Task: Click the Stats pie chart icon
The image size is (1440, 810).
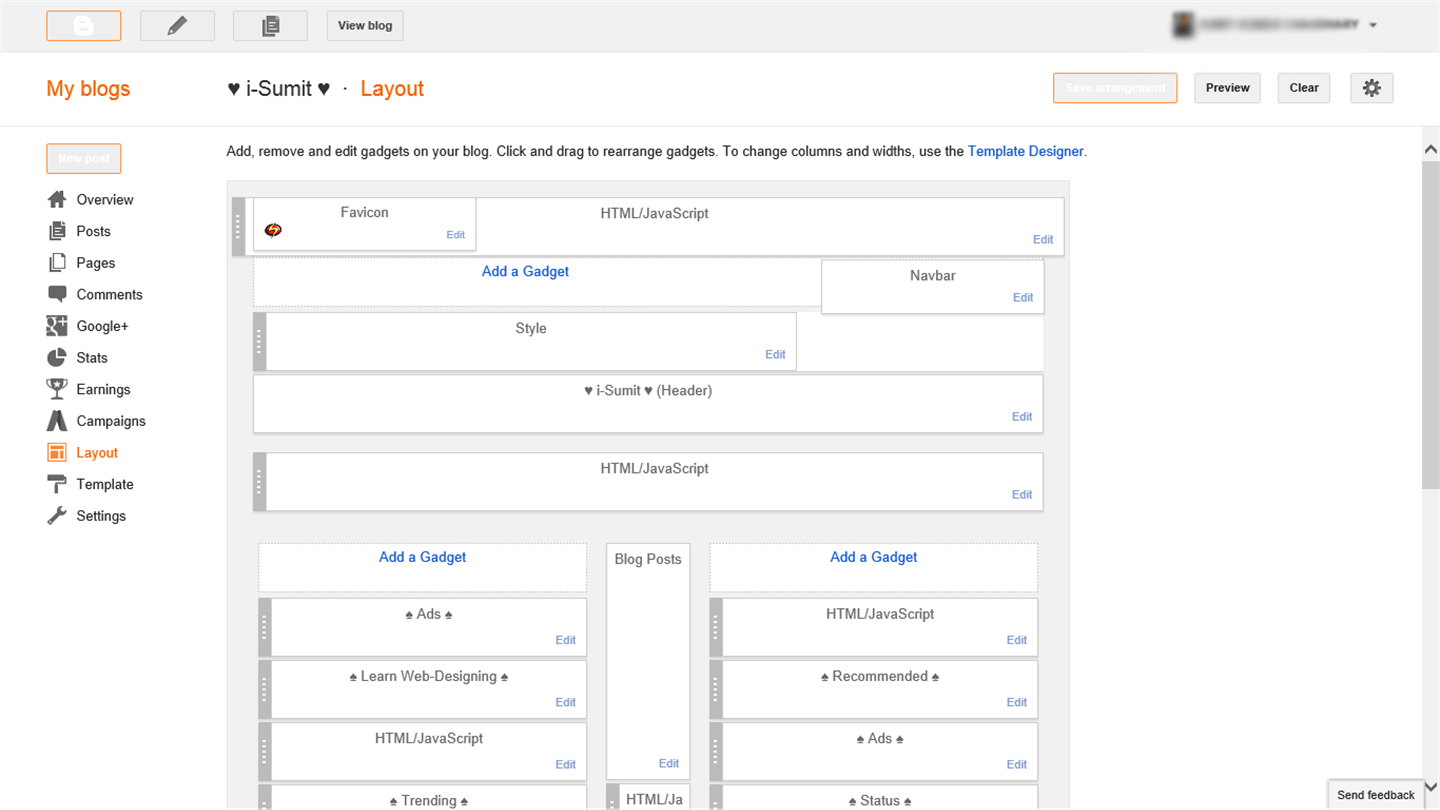Action: pos(57,358)
